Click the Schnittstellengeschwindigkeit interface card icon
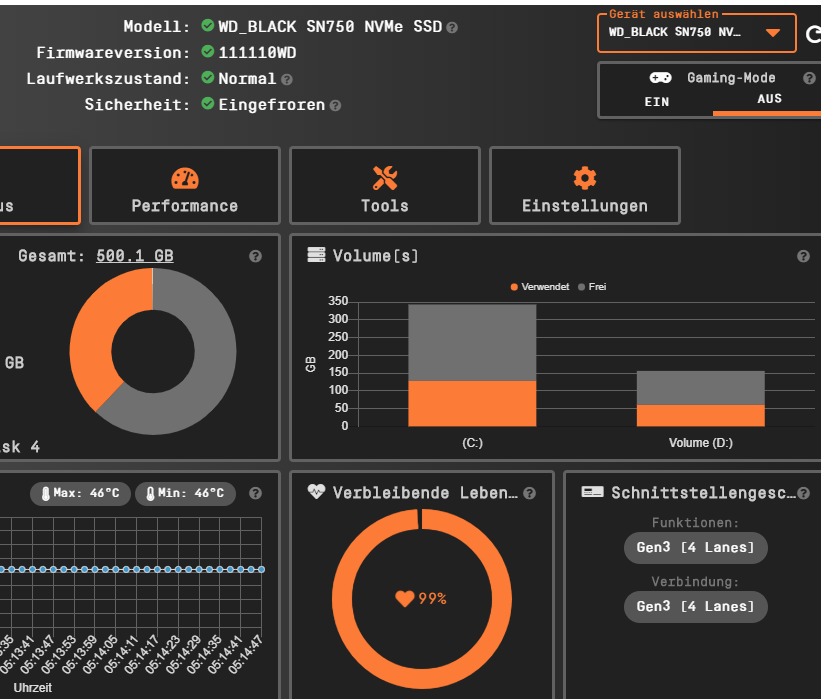The width and height of the screenshot is (821, 699). (592, 492)
